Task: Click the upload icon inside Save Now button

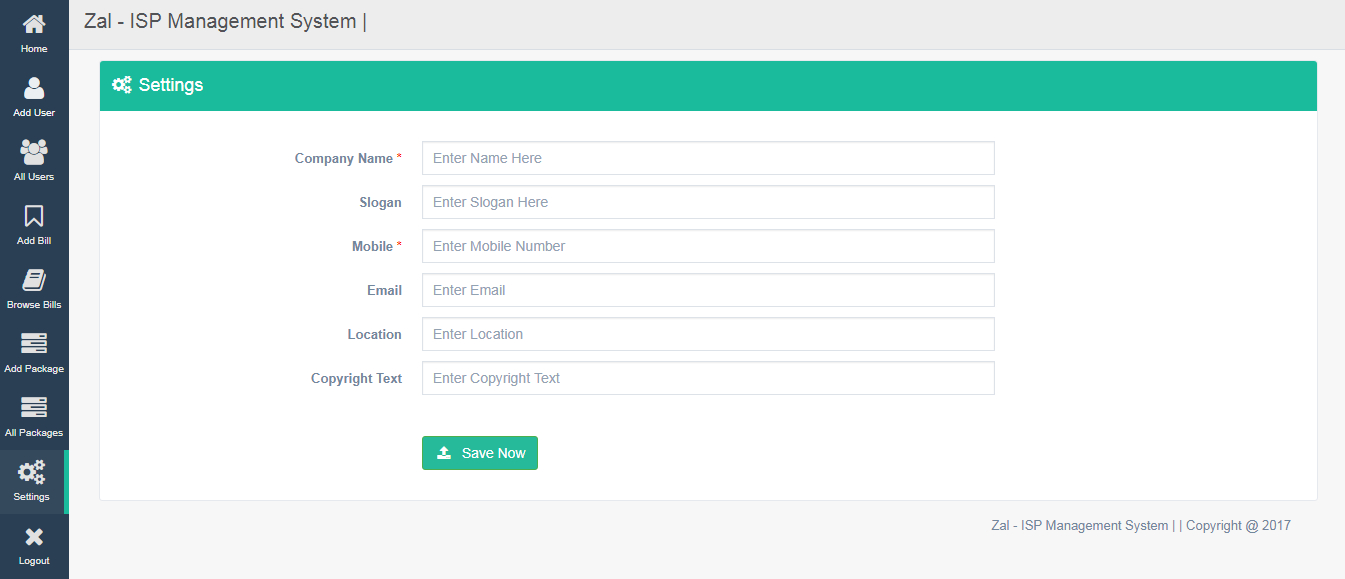Action: tap(444, 453)
